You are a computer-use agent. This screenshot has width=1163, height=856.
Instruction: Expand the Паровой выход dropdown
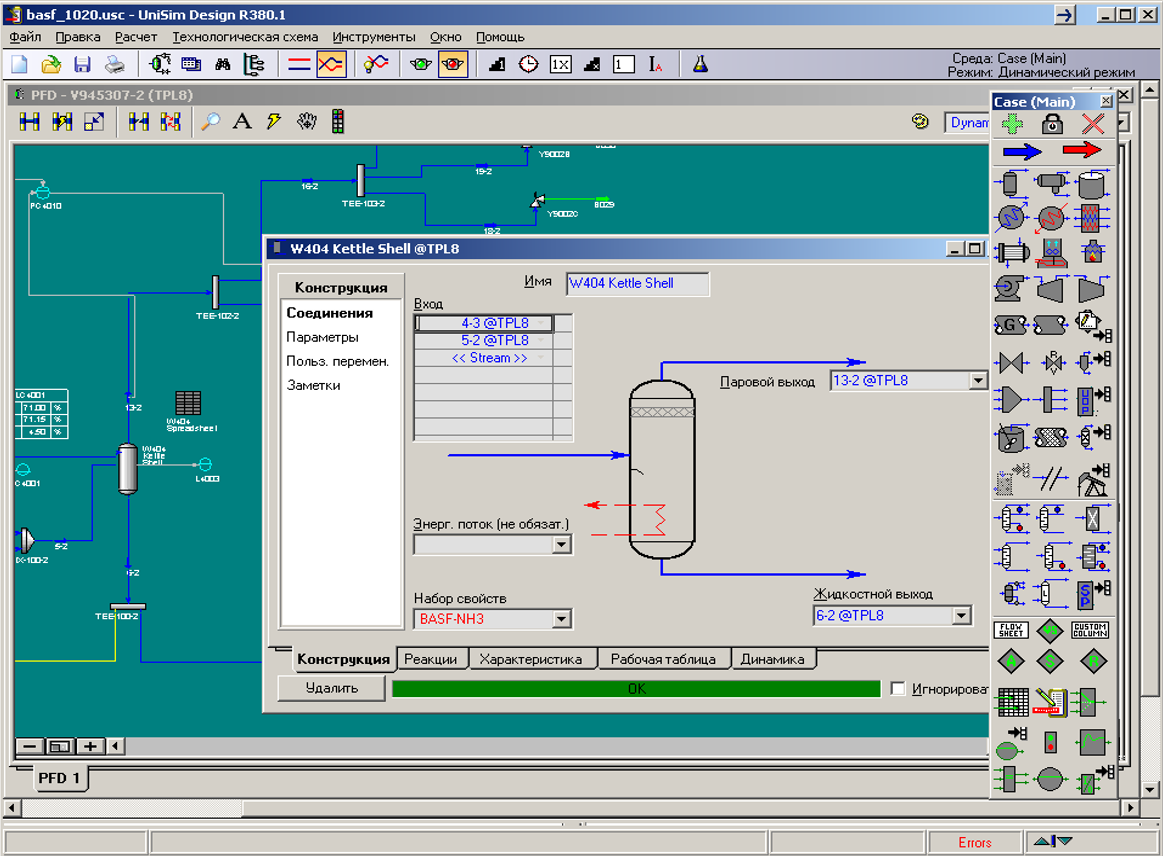click(978, 381)
